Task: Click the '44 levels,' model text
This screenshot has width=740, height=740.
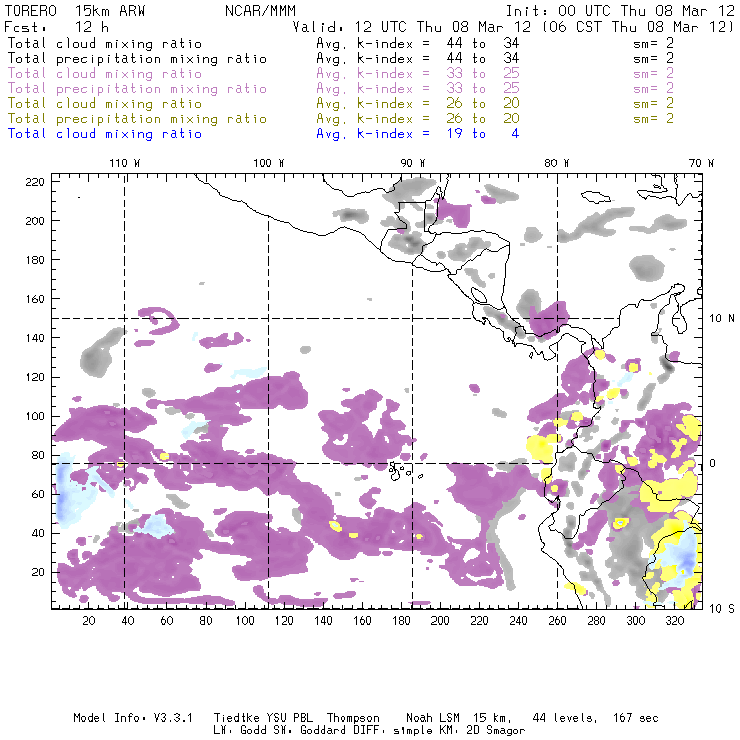Action: (565, 718)
